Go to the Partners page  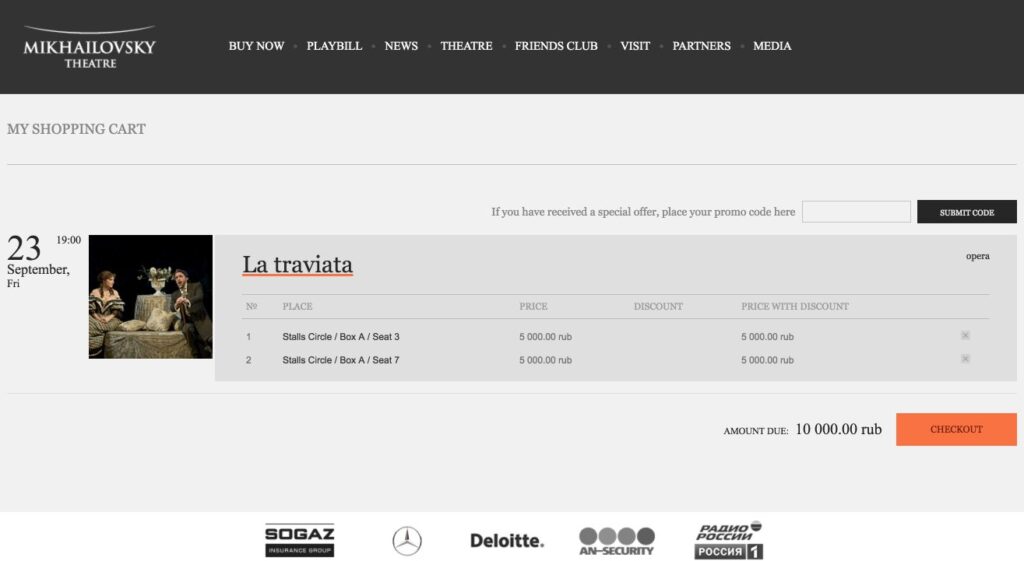(701, 46)
